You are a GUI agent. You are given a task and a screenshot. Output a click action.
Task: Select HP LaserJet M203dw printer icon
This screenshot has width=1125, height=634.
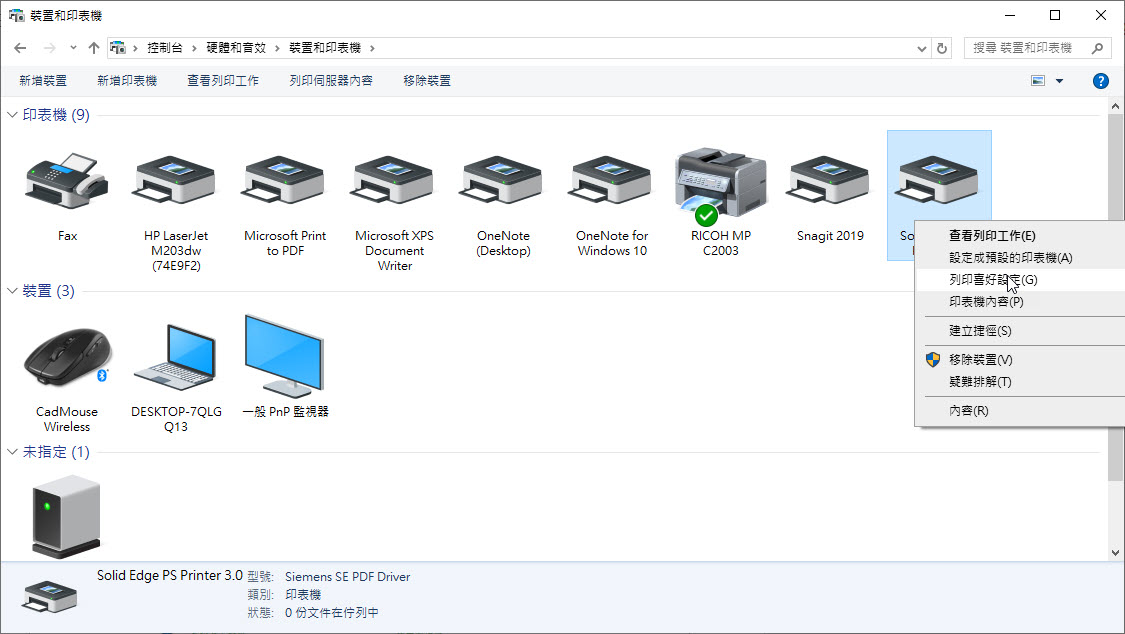176,181
